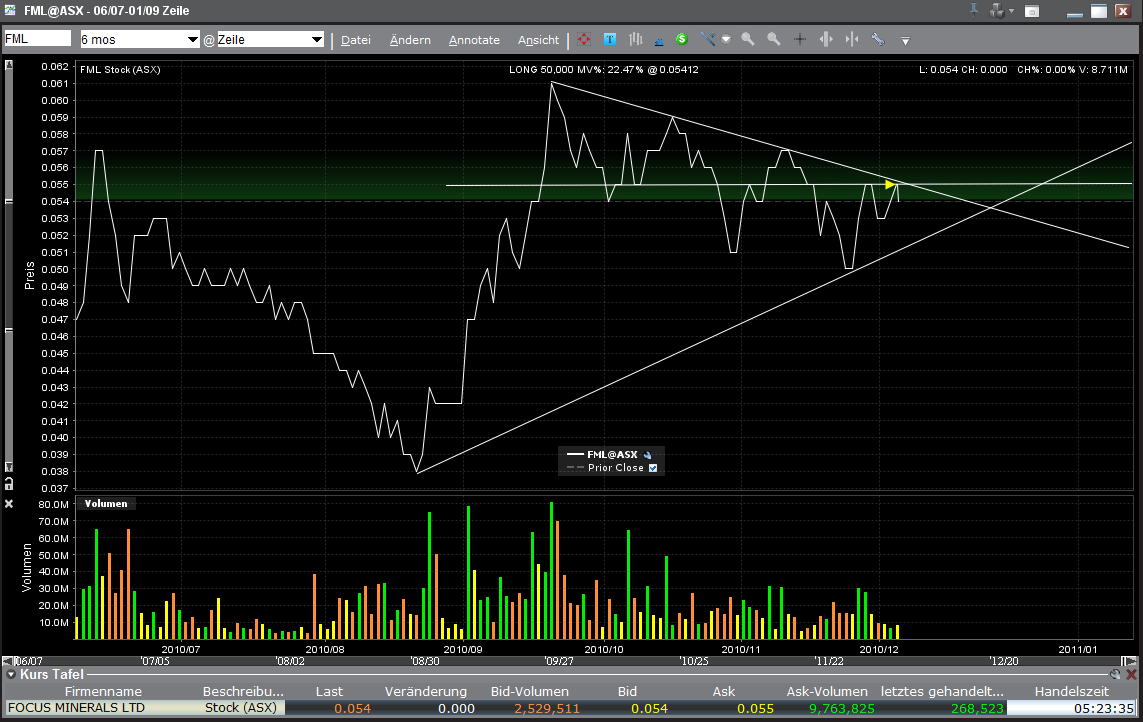
Task: Click the Ask-Volumen column header
Action: [827, 691]
